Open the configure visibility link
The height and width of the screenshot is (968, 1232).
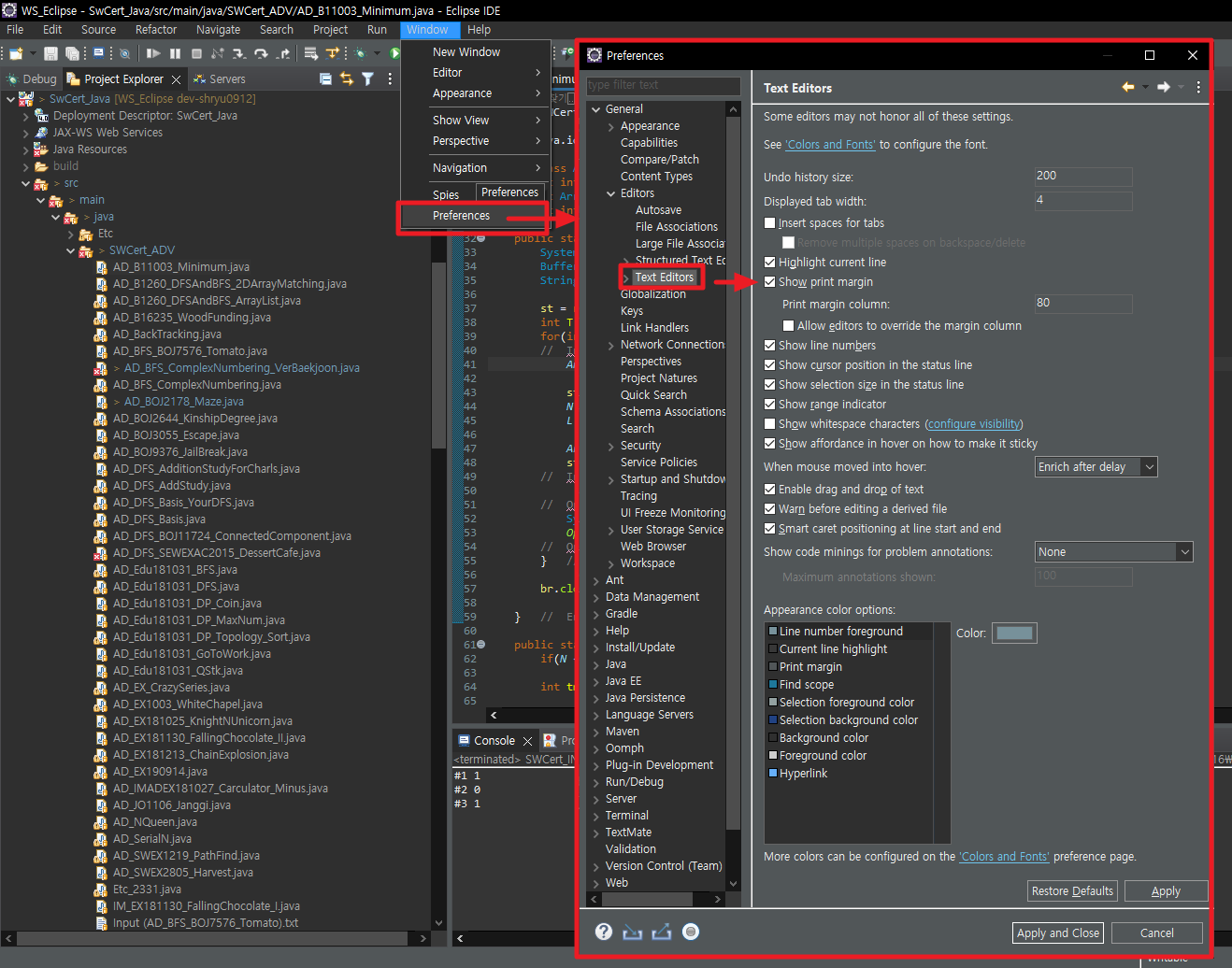coord(974,424)
